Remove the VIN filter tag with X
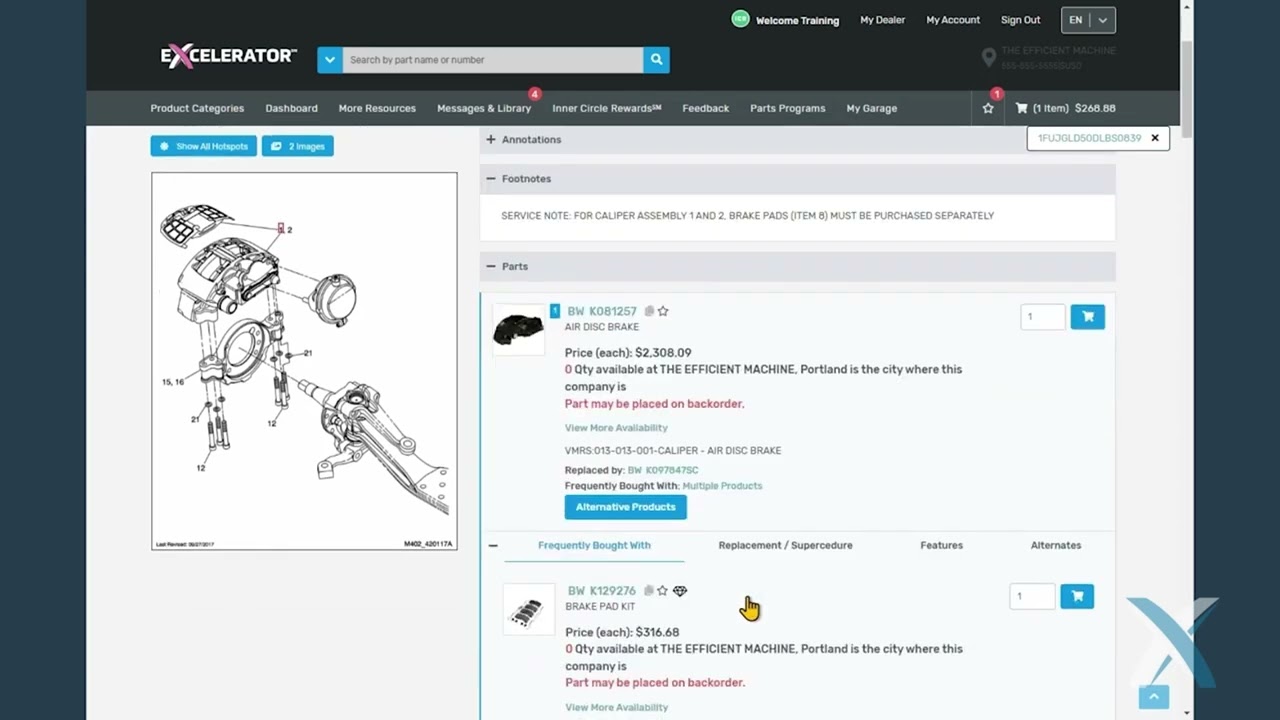The width and height of the screenshot is (1280, 720). [x=1155, y=138]
